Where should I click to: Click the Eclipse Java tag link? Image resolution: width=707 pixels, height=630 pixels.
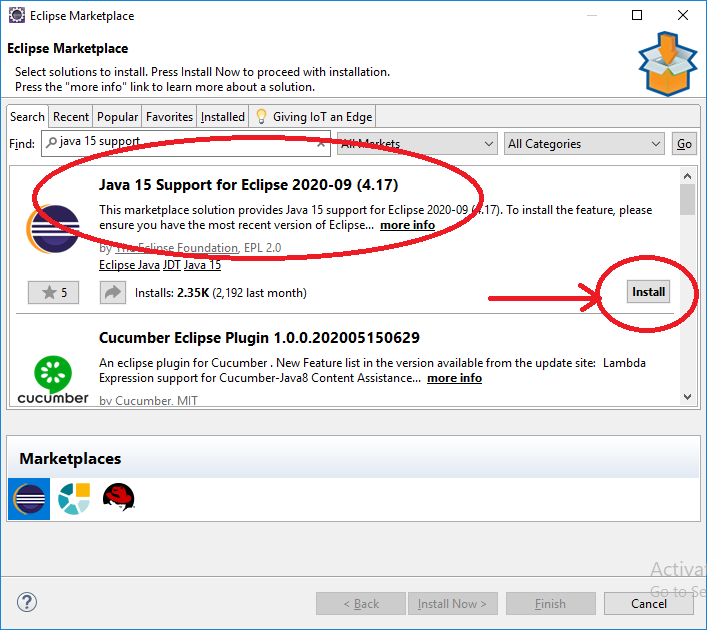coord(129,265)
